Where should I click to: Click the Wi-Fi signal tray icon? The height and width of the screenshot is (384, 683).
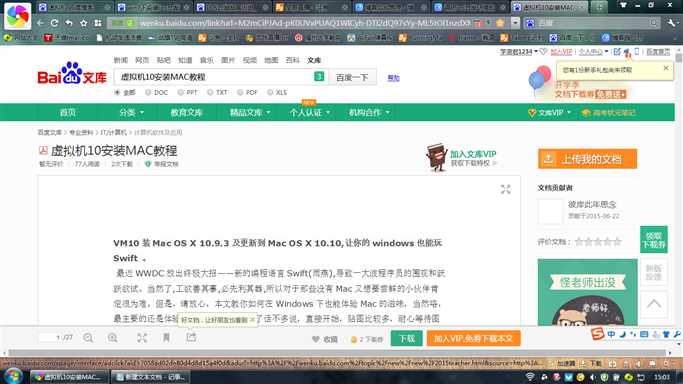click(530, 377)
